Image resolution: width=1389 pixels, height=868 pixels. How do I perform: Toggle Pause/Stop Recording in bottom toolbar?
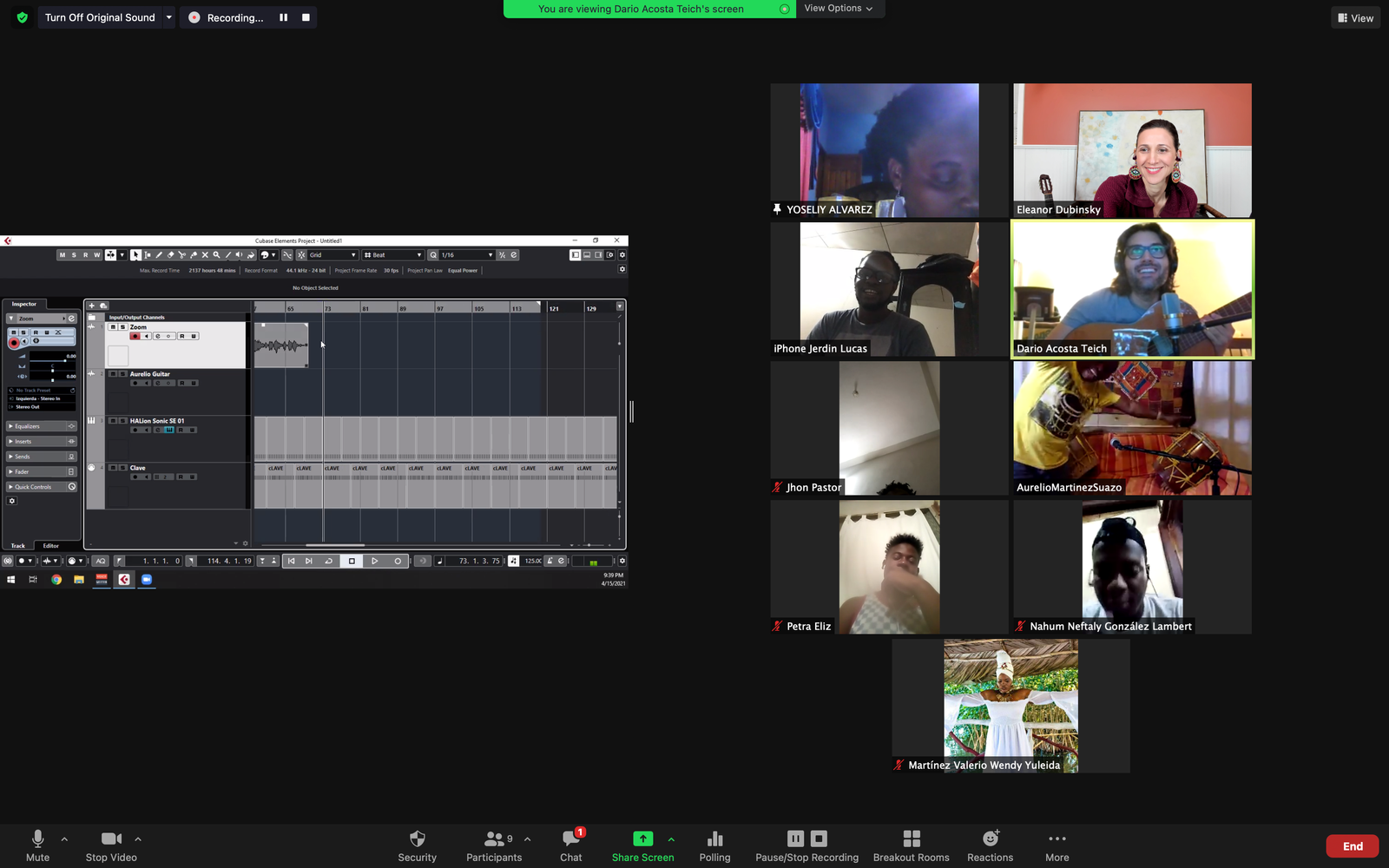coord(806,838)
